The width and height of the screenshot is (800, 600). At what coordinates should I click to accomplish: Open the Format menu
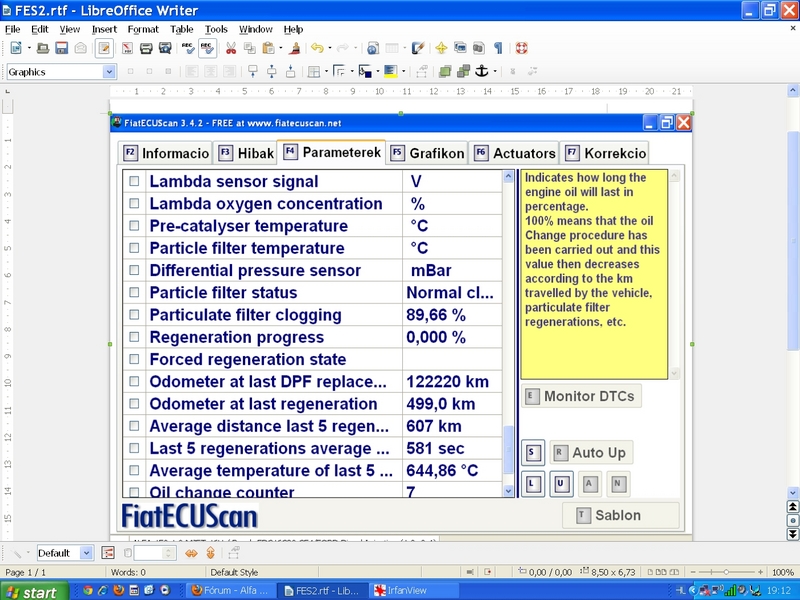(x=143, y=29)
